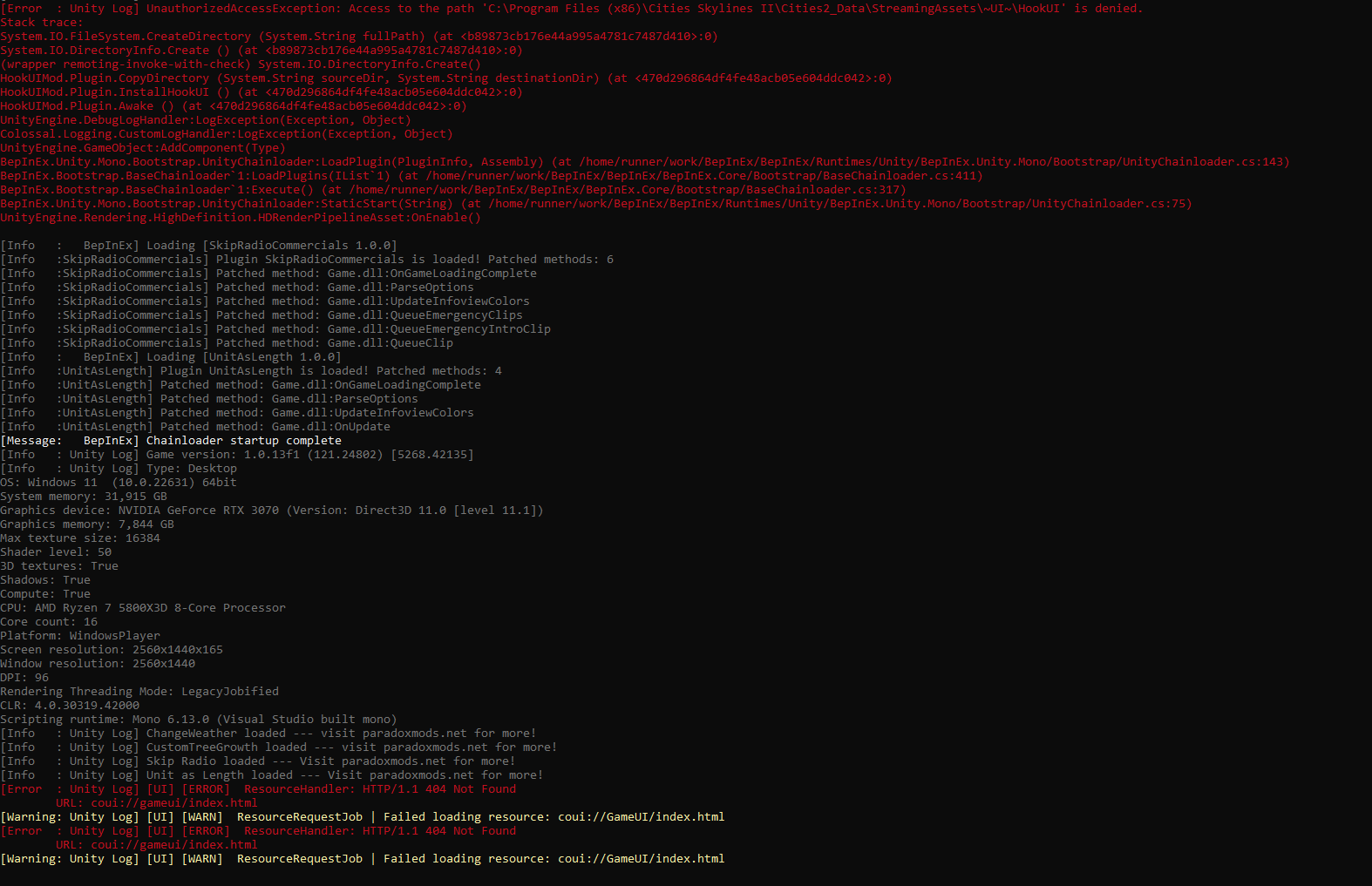Click 'Loading [UnitAsLength 1.0.0]' line
The image size is (1372, 886).
pyautogui.click(x=171, y=357)
